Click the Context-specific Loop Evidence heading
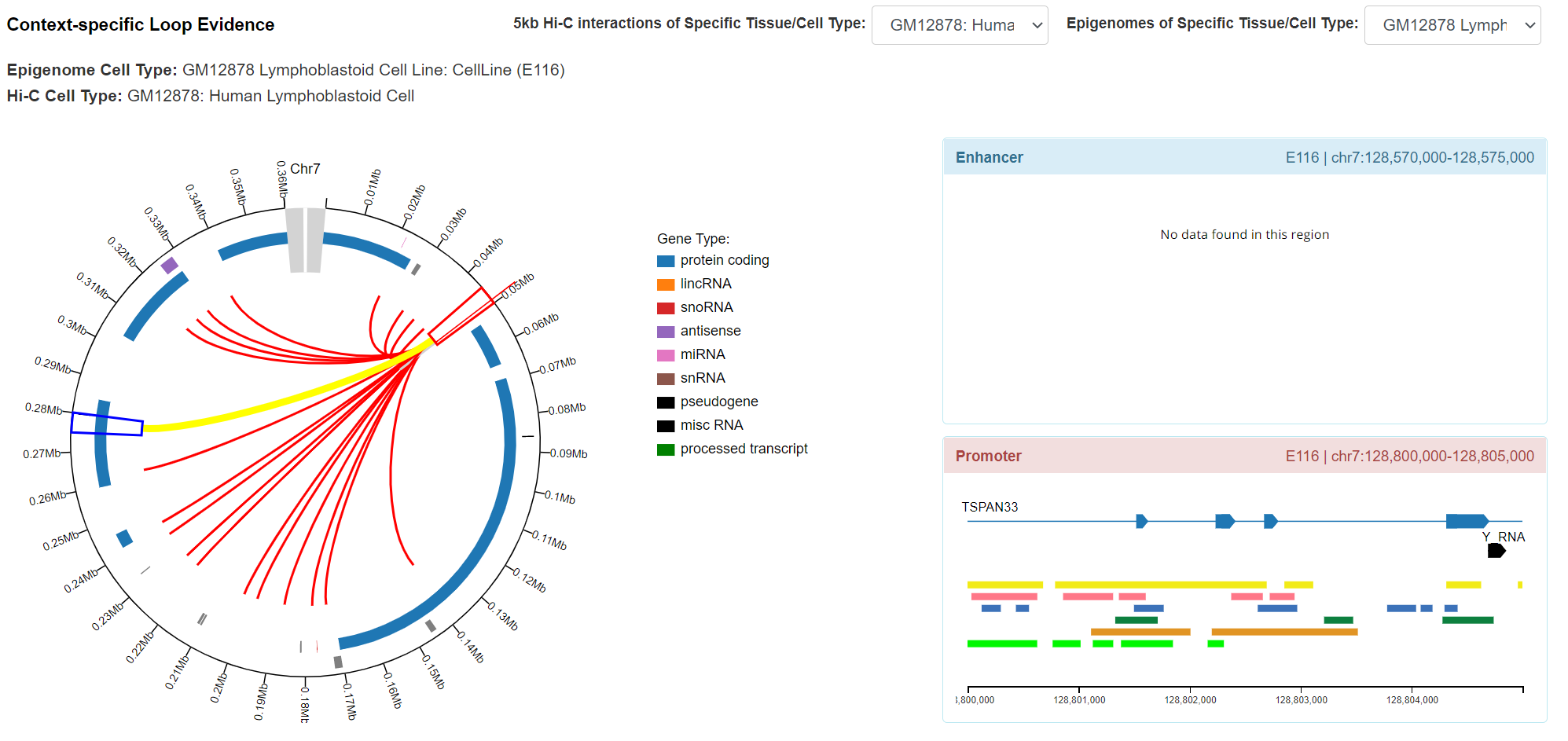Image resolution: width=1568 pixels, height=741 pixels. (141, 24)
